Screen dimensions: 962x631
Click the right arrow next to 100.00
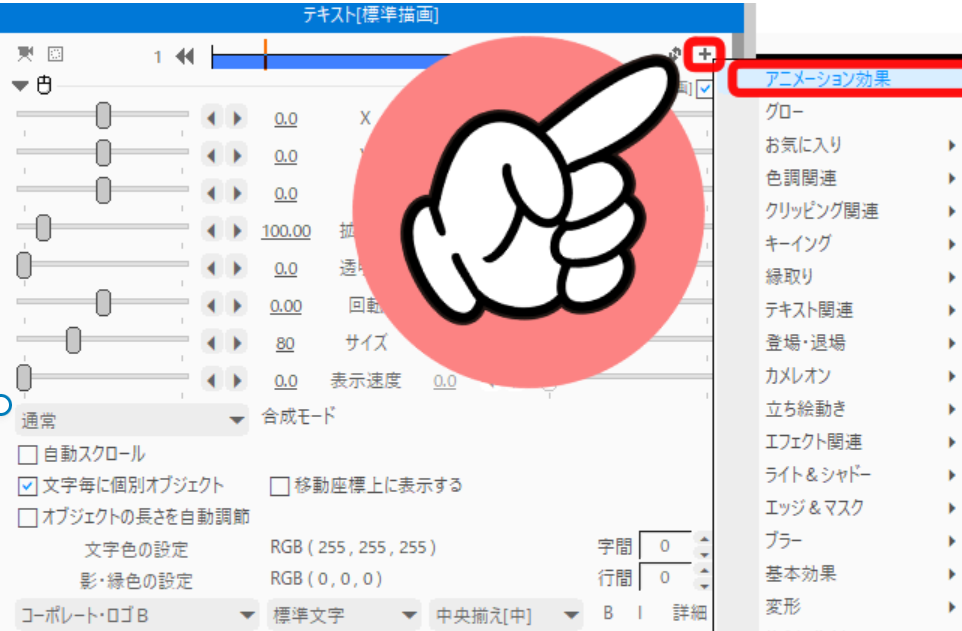click(x=236, y=230)
